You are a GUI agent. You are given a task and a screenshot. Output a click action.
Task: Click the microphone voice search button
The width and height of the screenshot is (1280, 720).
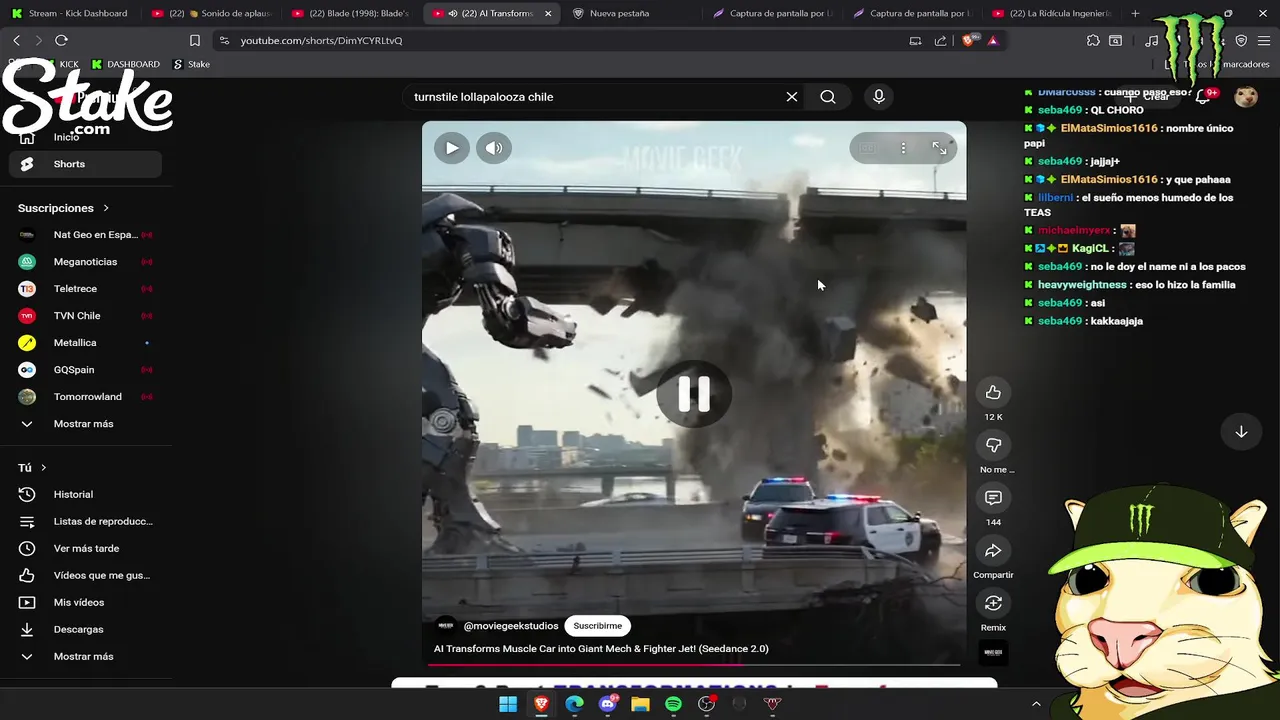tap(878, 97)
